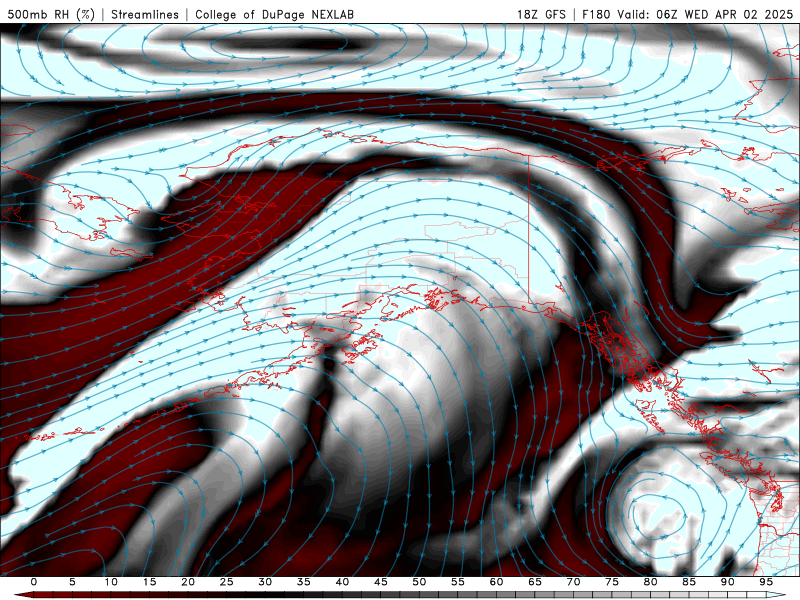Click the "80" color scale label
800x600 pixels.
pos(651,582)
